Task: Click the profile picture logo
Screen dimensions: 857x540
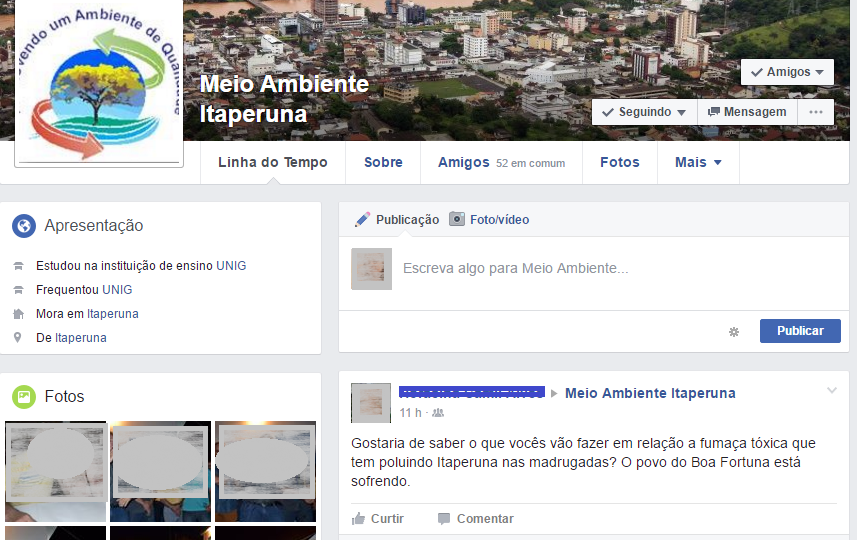Action: (x=98, y=85)
